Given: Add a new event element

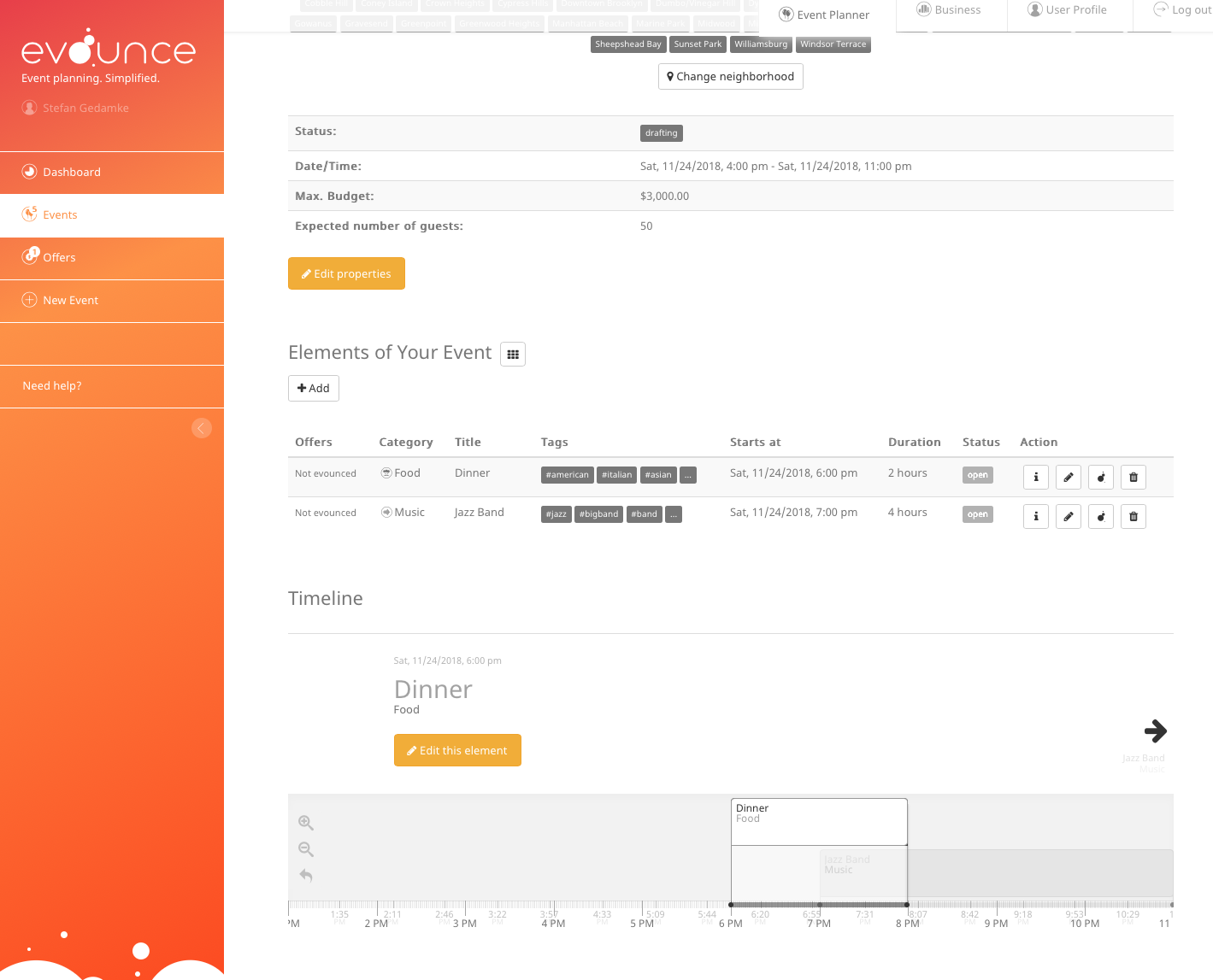Looking at the screenshot, I should 314,388.
